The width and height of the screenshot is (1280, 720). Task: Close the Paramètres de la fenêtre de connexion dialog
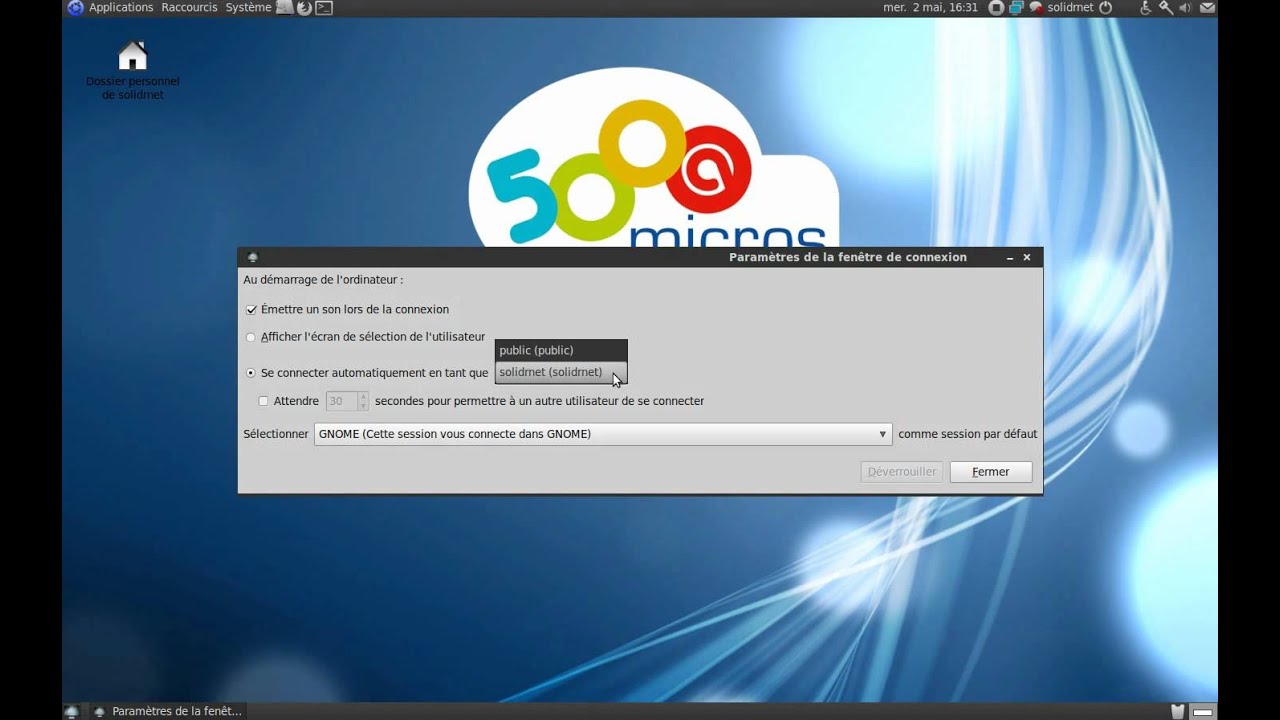tap(1027, 257)
